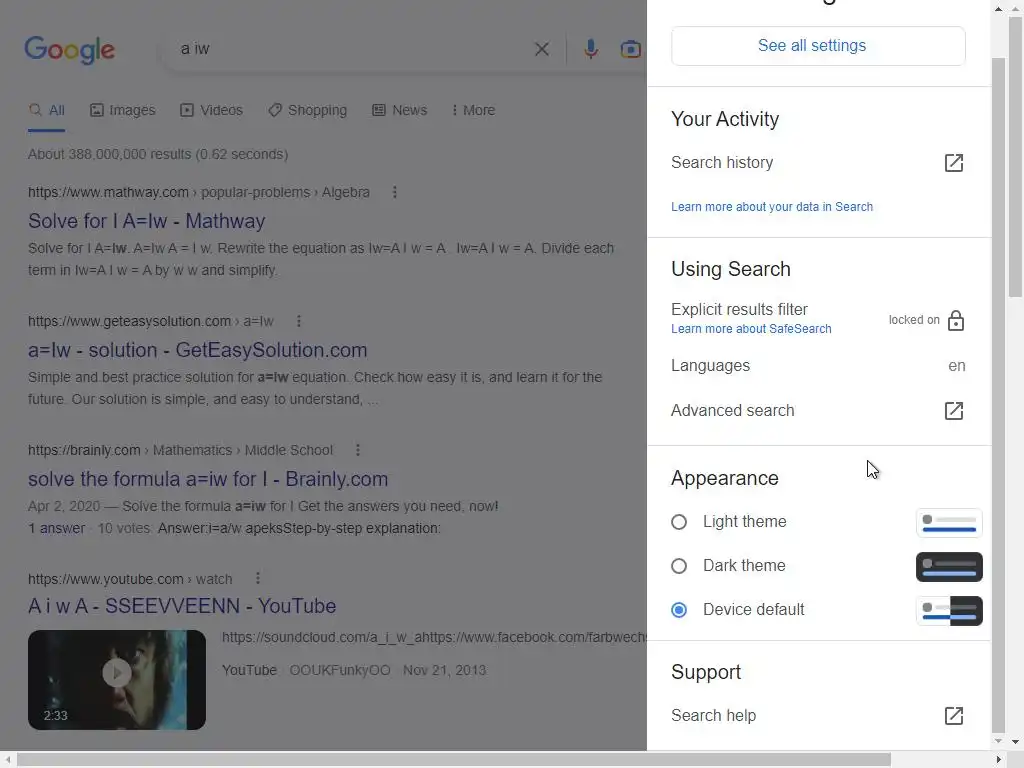The width and height of the screenshot is (1024, 768).
Task: Open Google Lens camera search icon
Action: point(630,49)
